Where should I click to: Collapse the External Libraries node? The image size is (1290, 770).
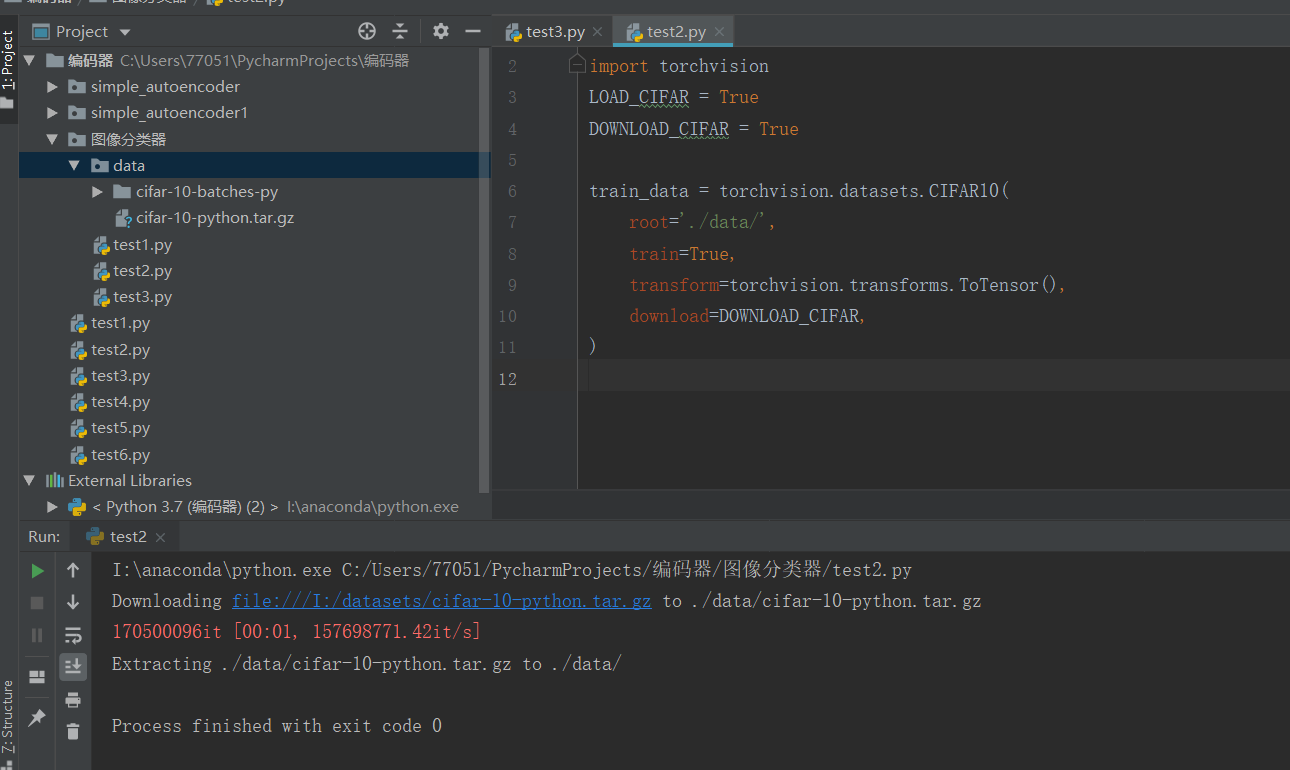[x=30, y=480]
